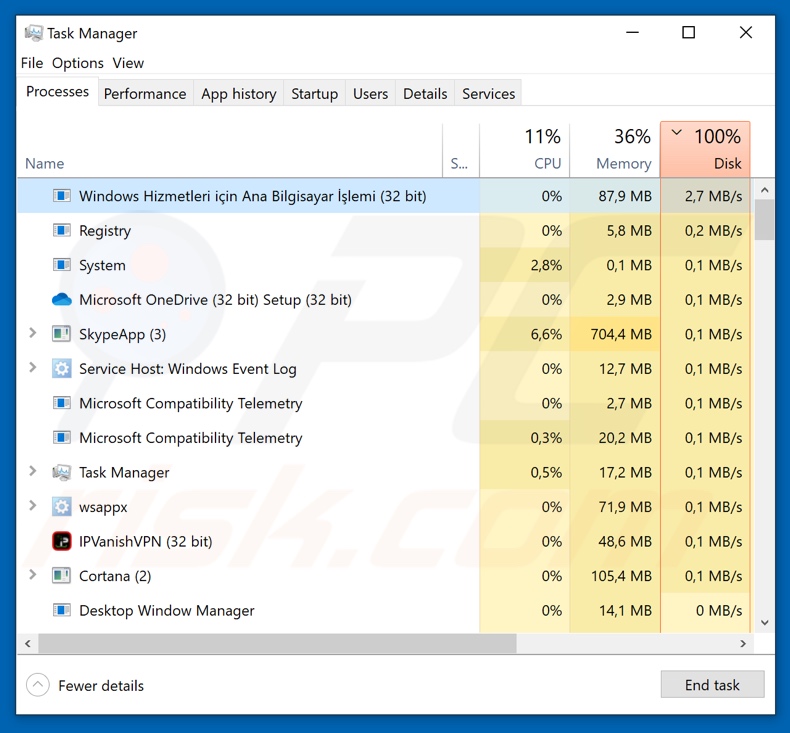Image resolution: width=790 pixels, height=733 pixels.
Task: Click the SkypeApp process icon
Action: click(x=61, y=334)
